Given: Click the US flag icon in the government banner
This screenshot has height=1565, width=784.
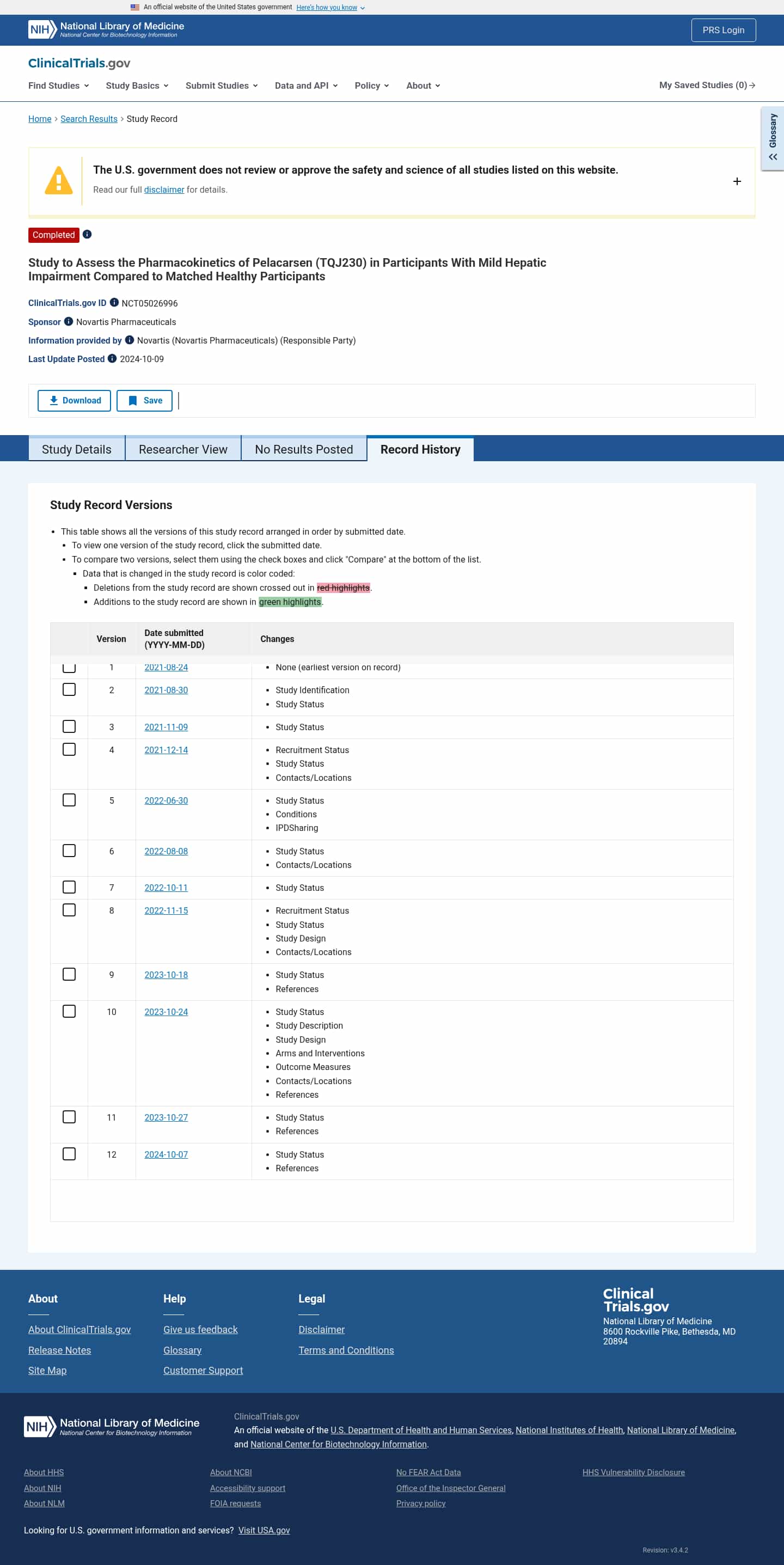Looking at the screenshot, I should (135, 7).
